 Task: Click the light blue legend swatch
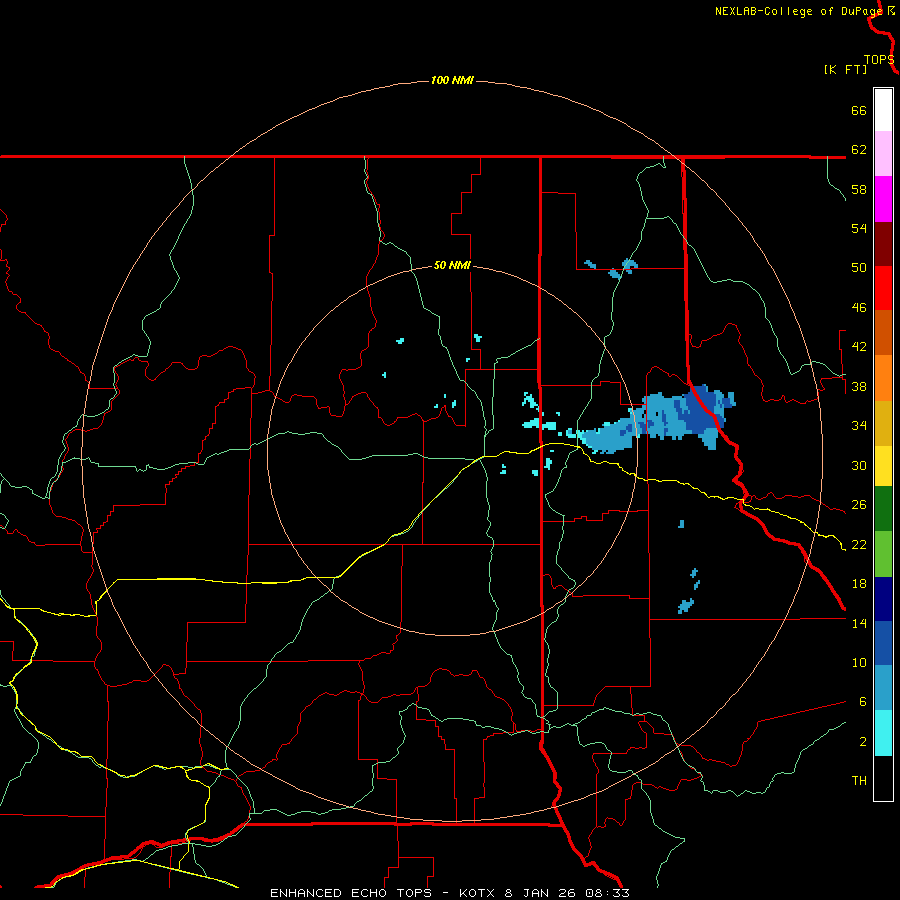[x=883, y=688]
